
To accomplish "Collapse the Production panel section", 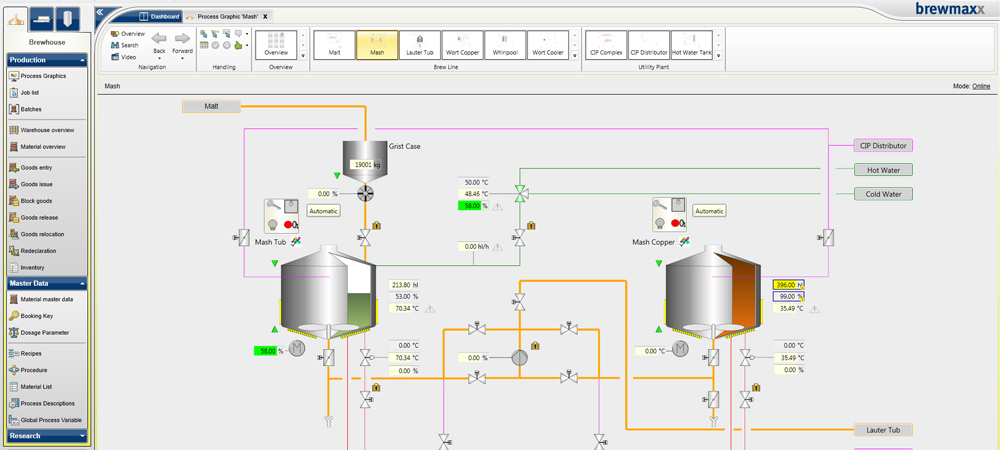I will [83, 60].
